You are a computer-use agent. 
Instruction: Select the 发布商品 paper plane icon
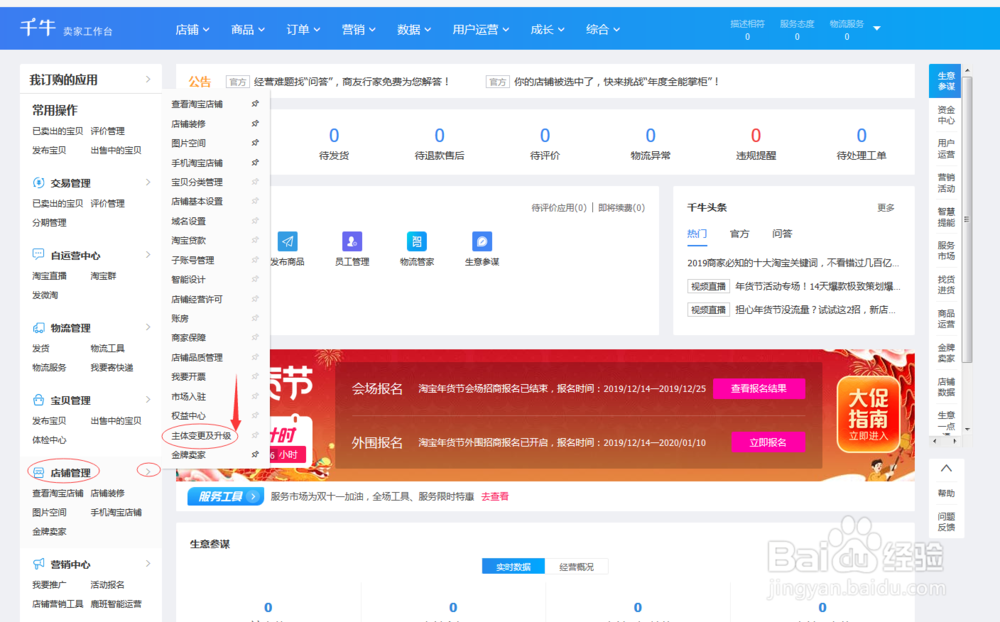[x=289, y=242]
